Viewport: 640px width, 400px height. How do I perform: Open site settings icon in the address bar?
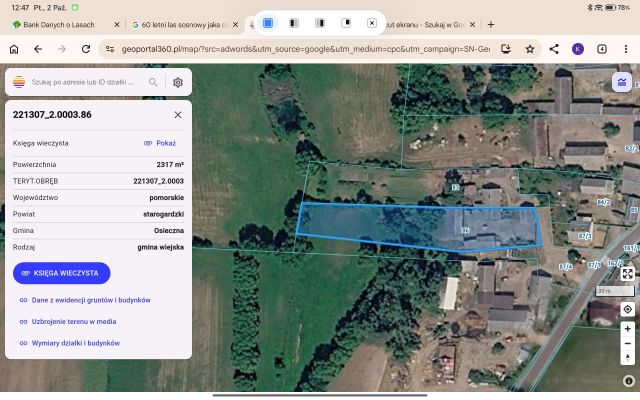click(x=110, y=49)
